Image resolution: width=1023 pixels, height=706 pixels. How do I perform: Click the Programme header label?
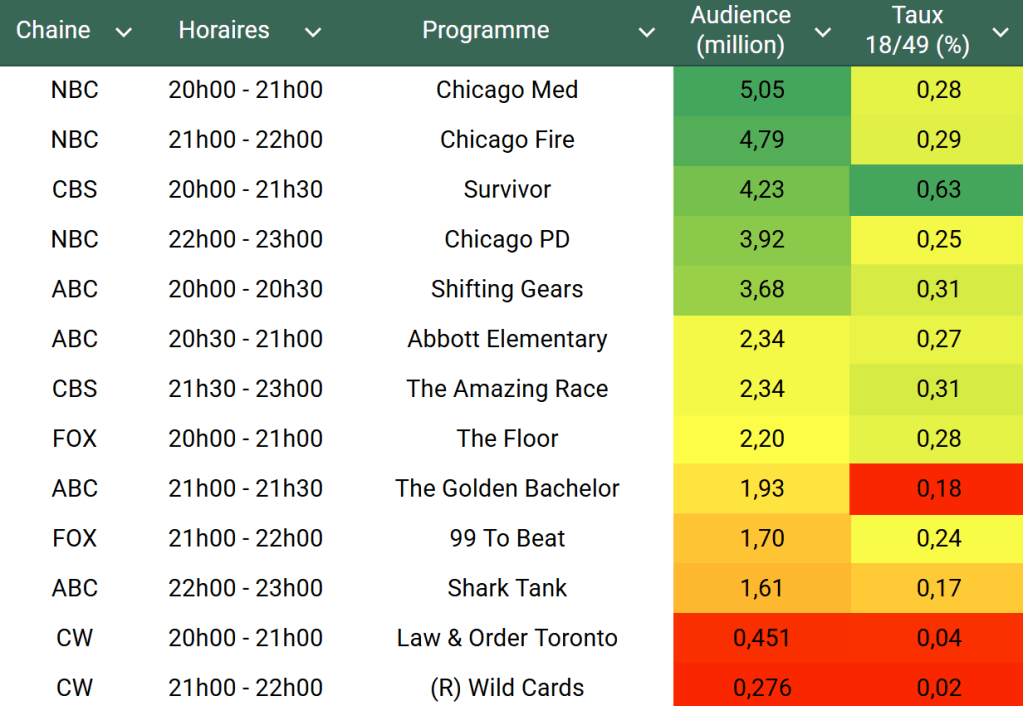pos(485,30)
